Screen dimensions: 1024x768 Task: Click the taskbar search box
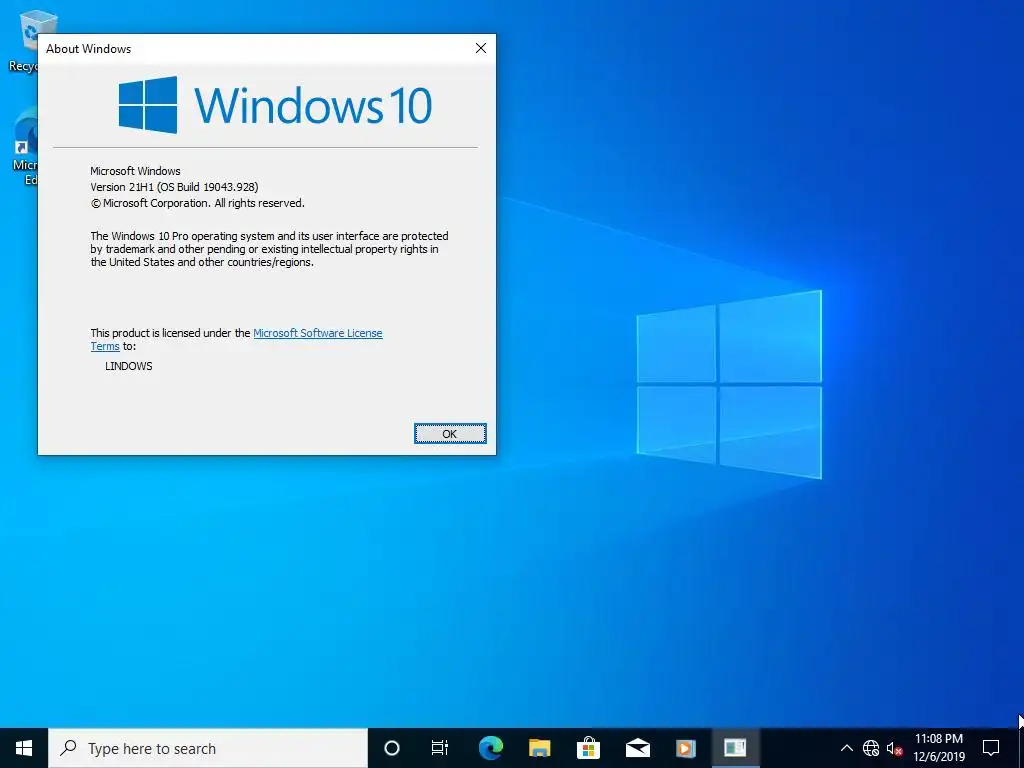[x=208, y=748]
